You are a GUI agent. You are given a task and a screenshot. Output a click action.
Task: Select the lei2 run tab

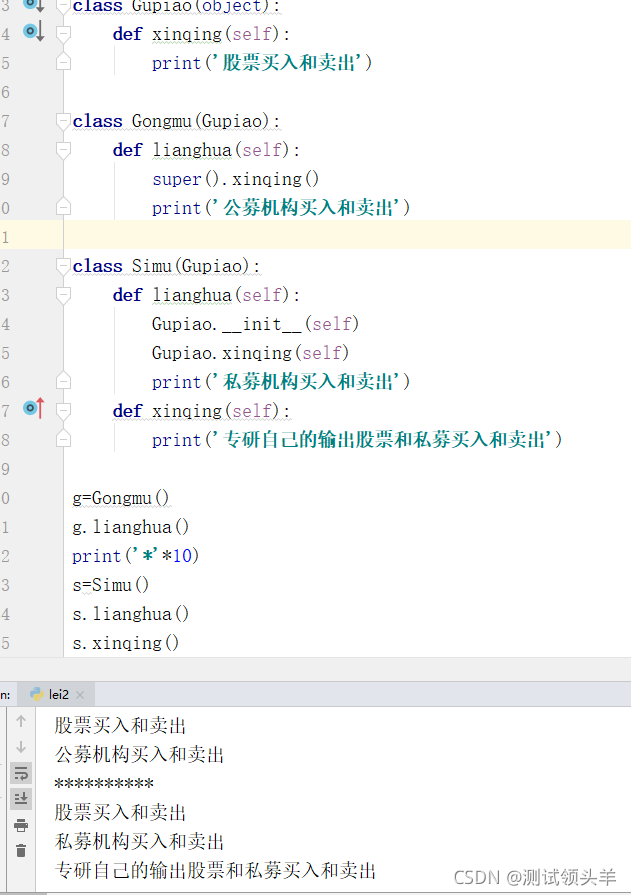tap(58, 694)
